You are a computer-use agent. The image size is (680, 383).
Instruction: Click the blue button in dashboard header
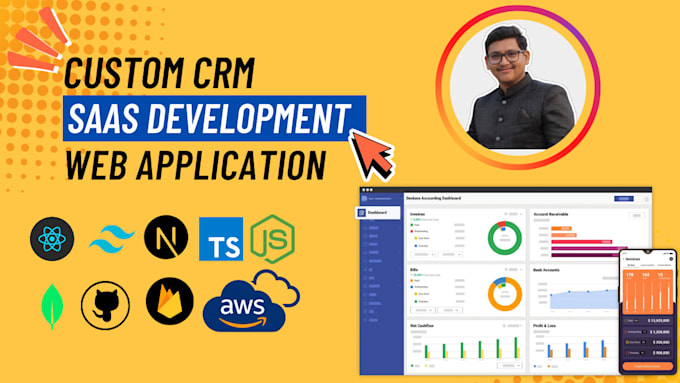click(624, 199)
